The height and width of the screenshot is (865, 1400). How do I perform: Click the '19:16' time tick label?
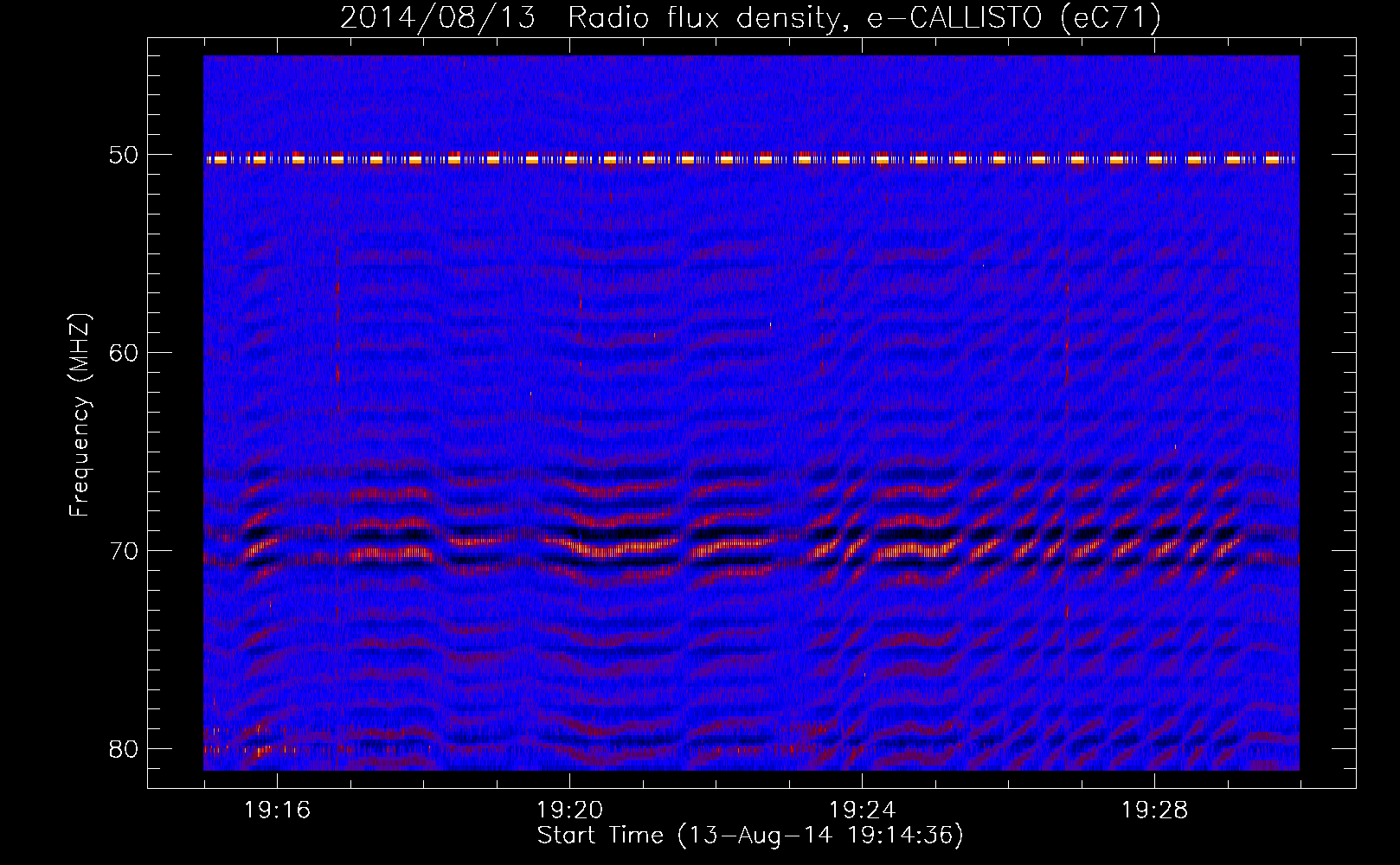277,811
